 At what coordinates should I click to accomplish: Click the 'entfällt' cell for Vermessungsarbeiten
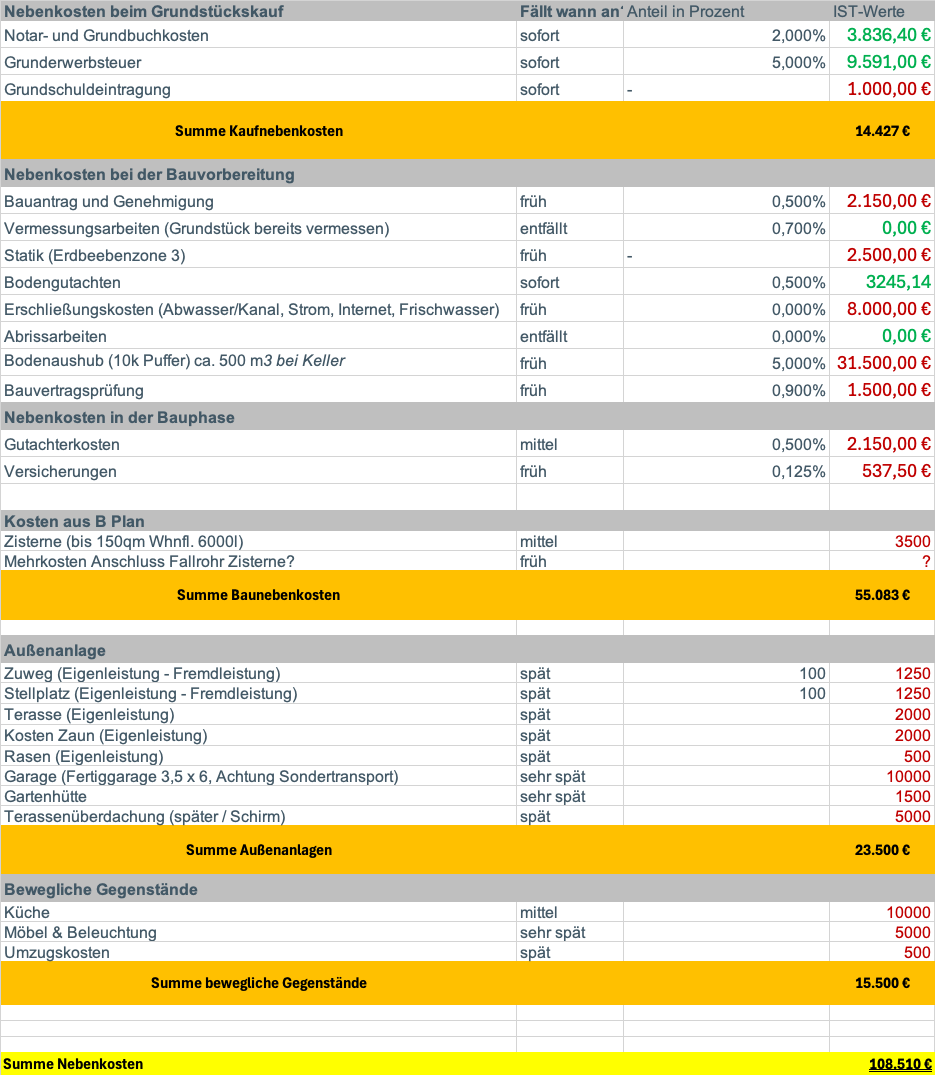point(544,228)
